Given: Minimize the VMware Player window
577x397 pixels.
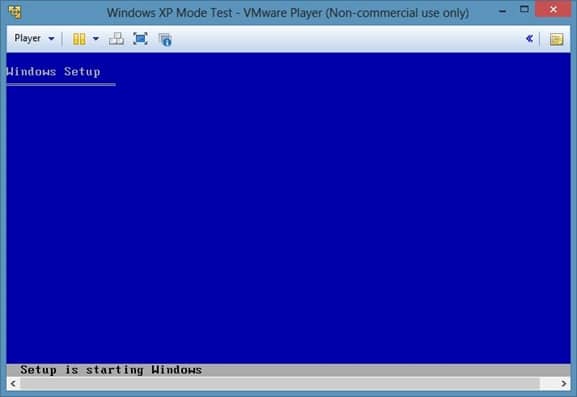Looking at the screenshot, I should 502,11.
